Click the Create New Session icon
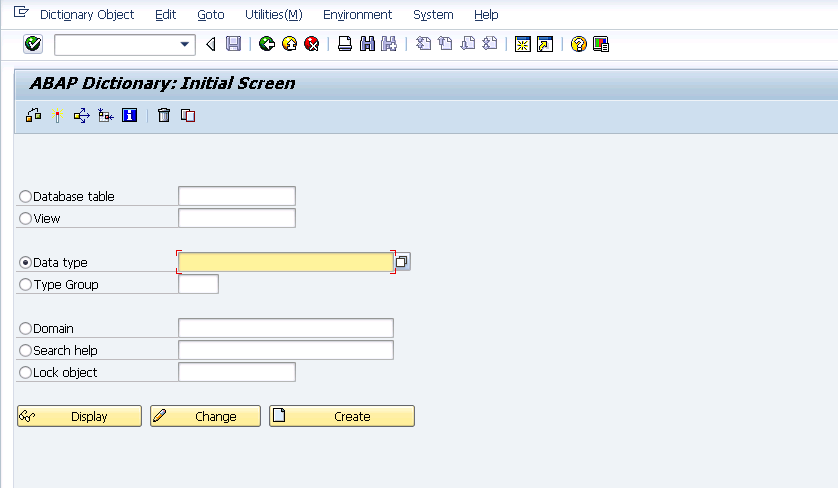 [x=523, y=44]
